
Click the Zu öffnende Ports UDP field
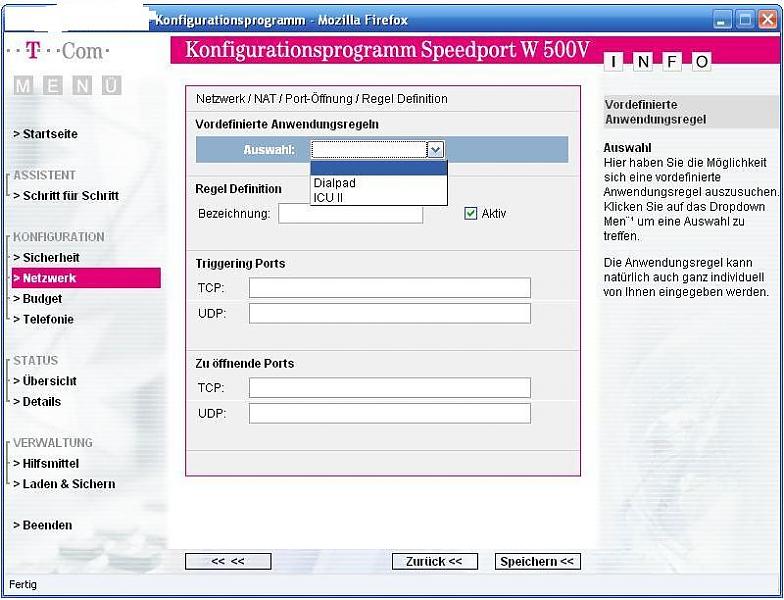(x=389, y=413)
